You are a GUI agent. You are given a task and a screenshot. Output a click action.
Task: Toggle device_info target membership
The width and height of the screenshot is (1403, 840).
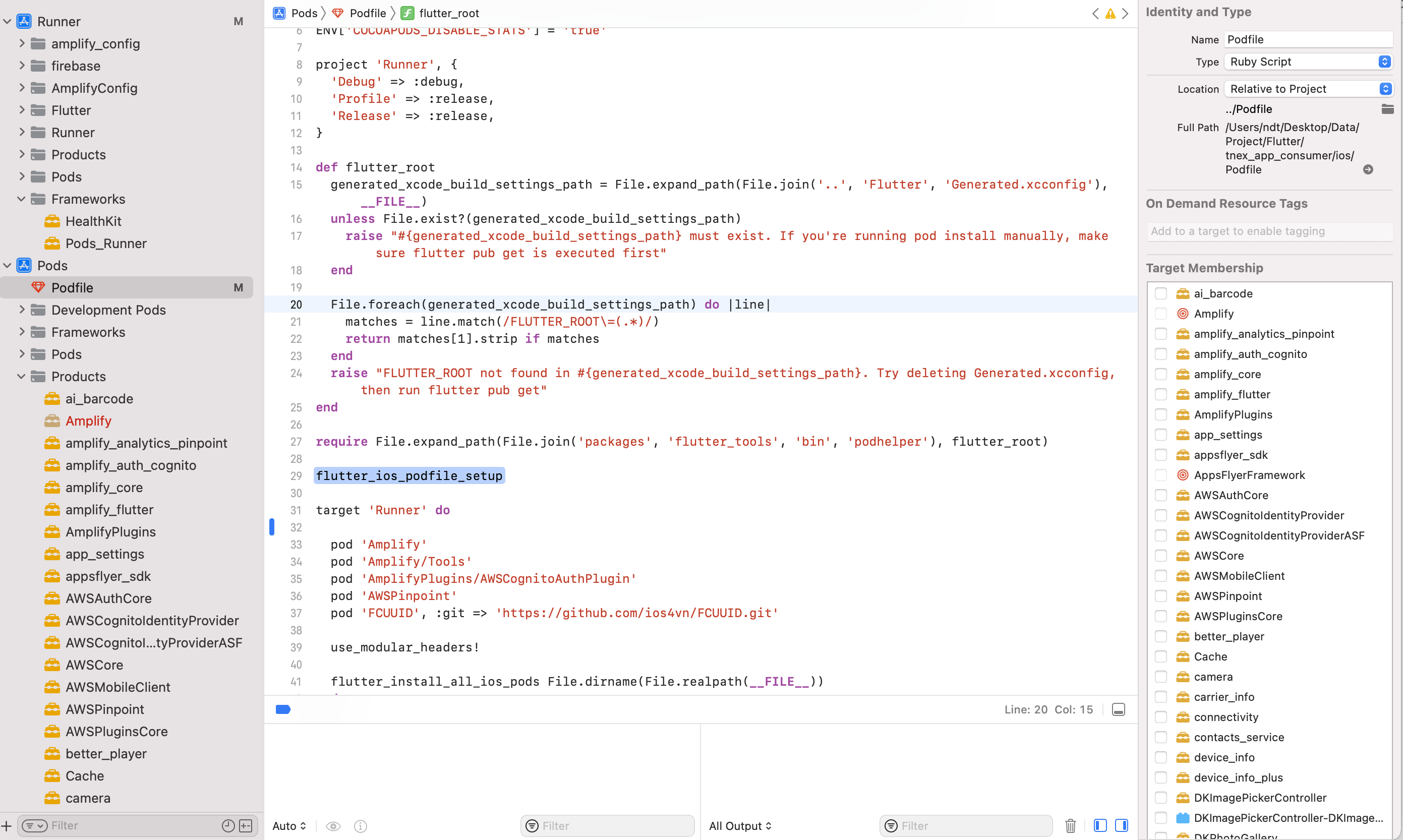point(1160,757)
